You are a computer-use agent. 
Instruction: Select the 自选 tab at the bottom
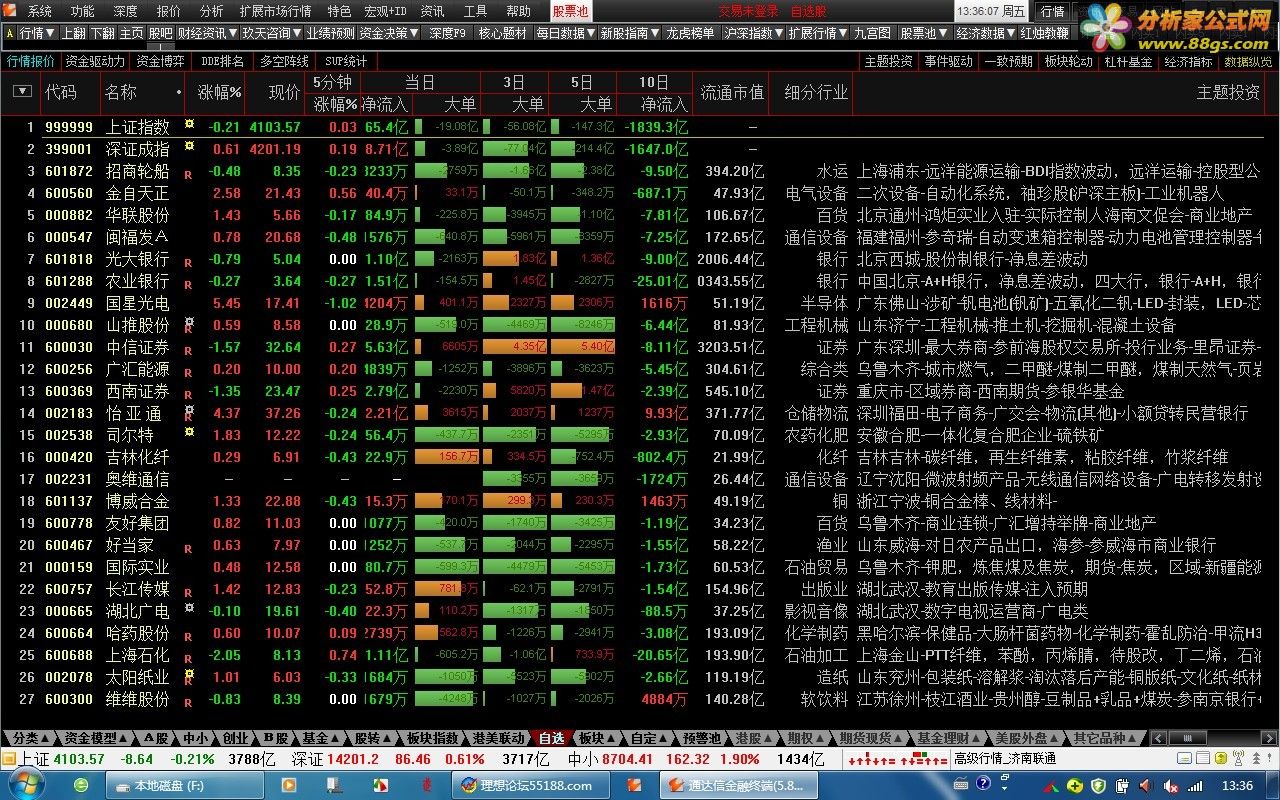pyautogui.click(x=552, y=738)
